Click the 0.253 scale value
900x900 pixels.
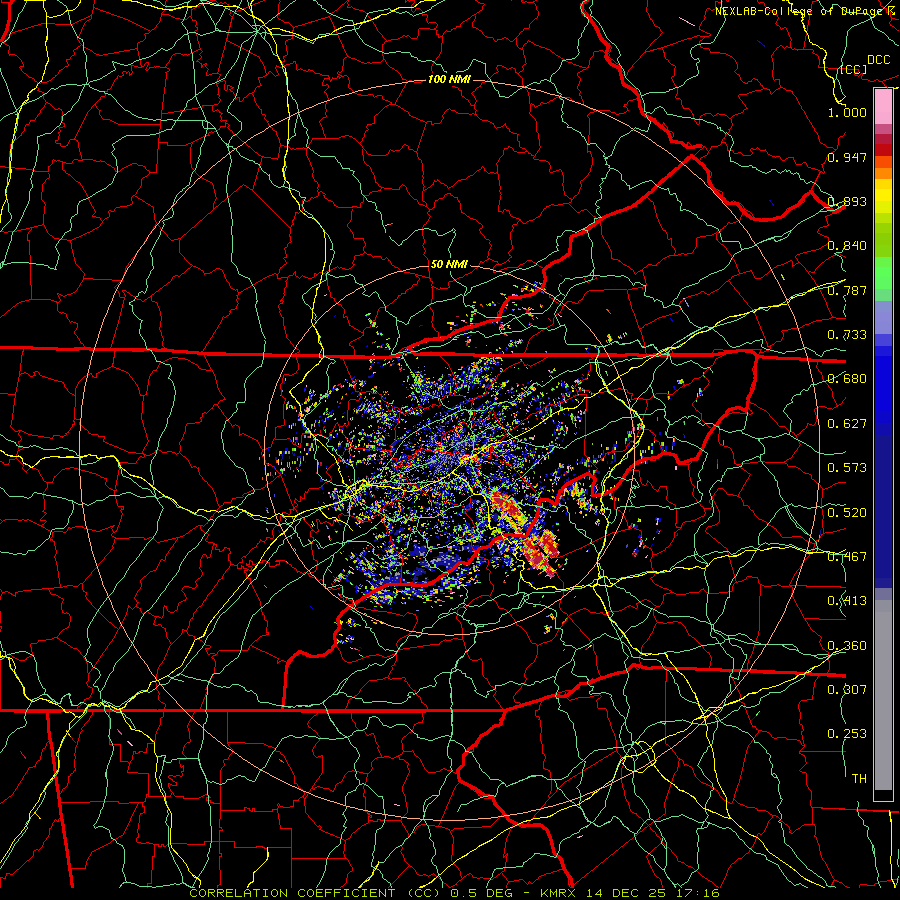coord(847,734)
